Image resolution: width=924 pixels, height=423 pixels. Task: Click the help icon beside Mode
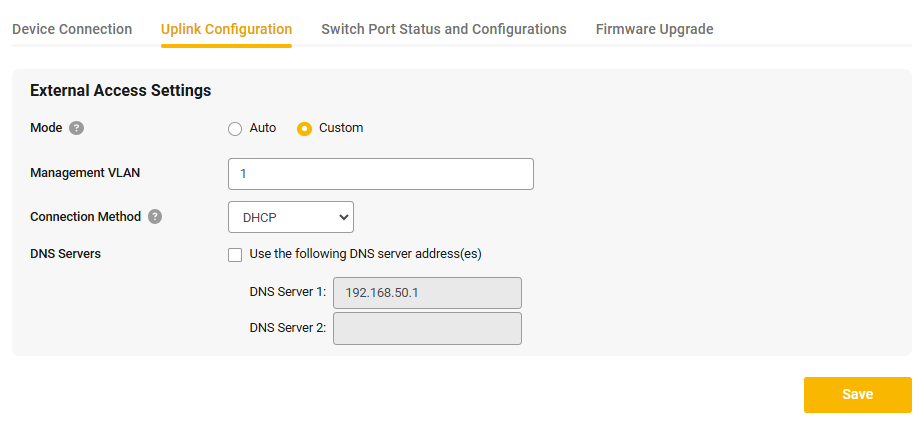(x=77, y=128)
